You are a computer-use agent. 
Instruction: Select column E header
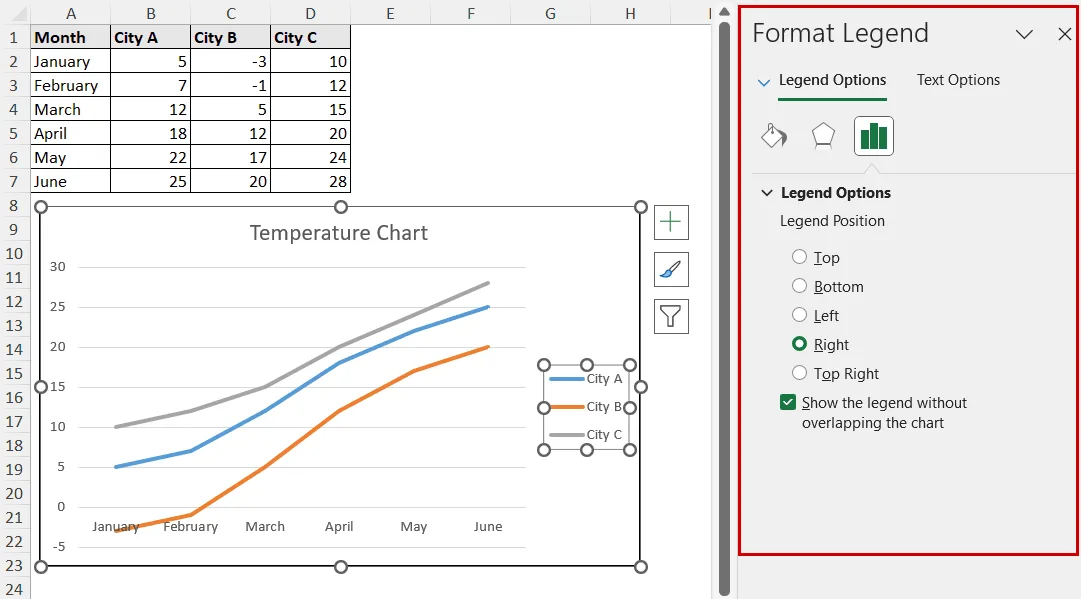[x=390, y=14]
